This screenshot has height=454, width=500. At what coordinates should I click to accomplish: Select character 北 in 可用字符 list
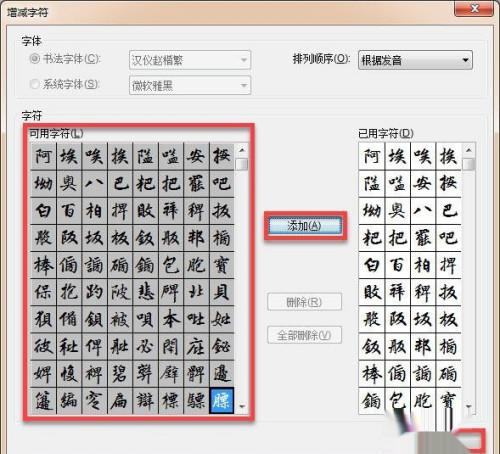(x=196, y=292)
